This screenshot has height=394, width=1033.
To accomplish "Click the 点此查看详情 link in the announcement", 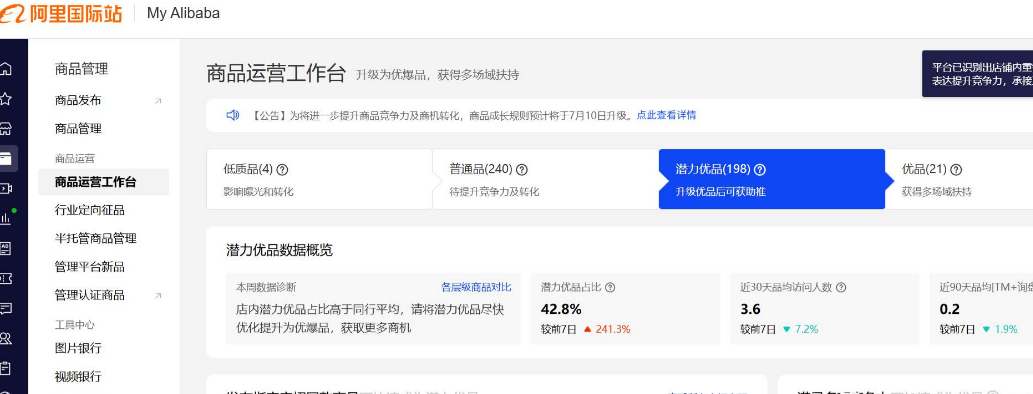I will tap(666, 115).
